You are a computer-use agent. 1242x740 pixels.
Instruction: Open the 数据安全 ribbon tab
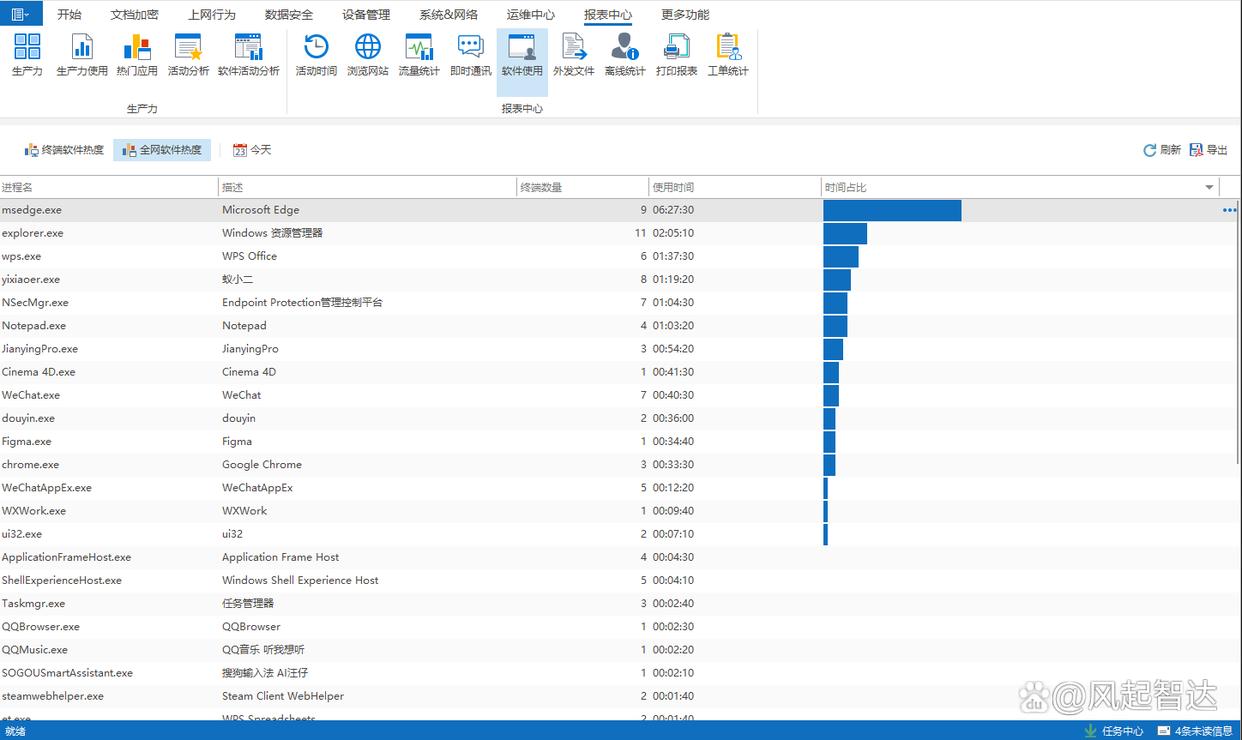pos(289,15)
